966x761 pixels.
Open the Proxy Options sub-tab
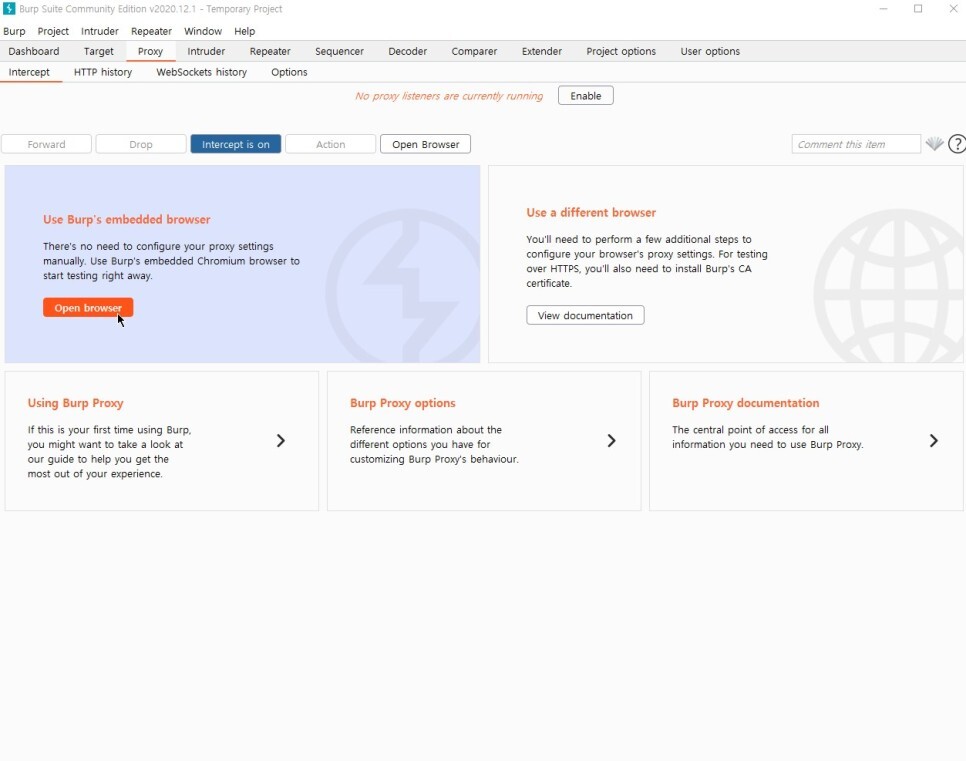pyautogui.click(x=289, y=72)
